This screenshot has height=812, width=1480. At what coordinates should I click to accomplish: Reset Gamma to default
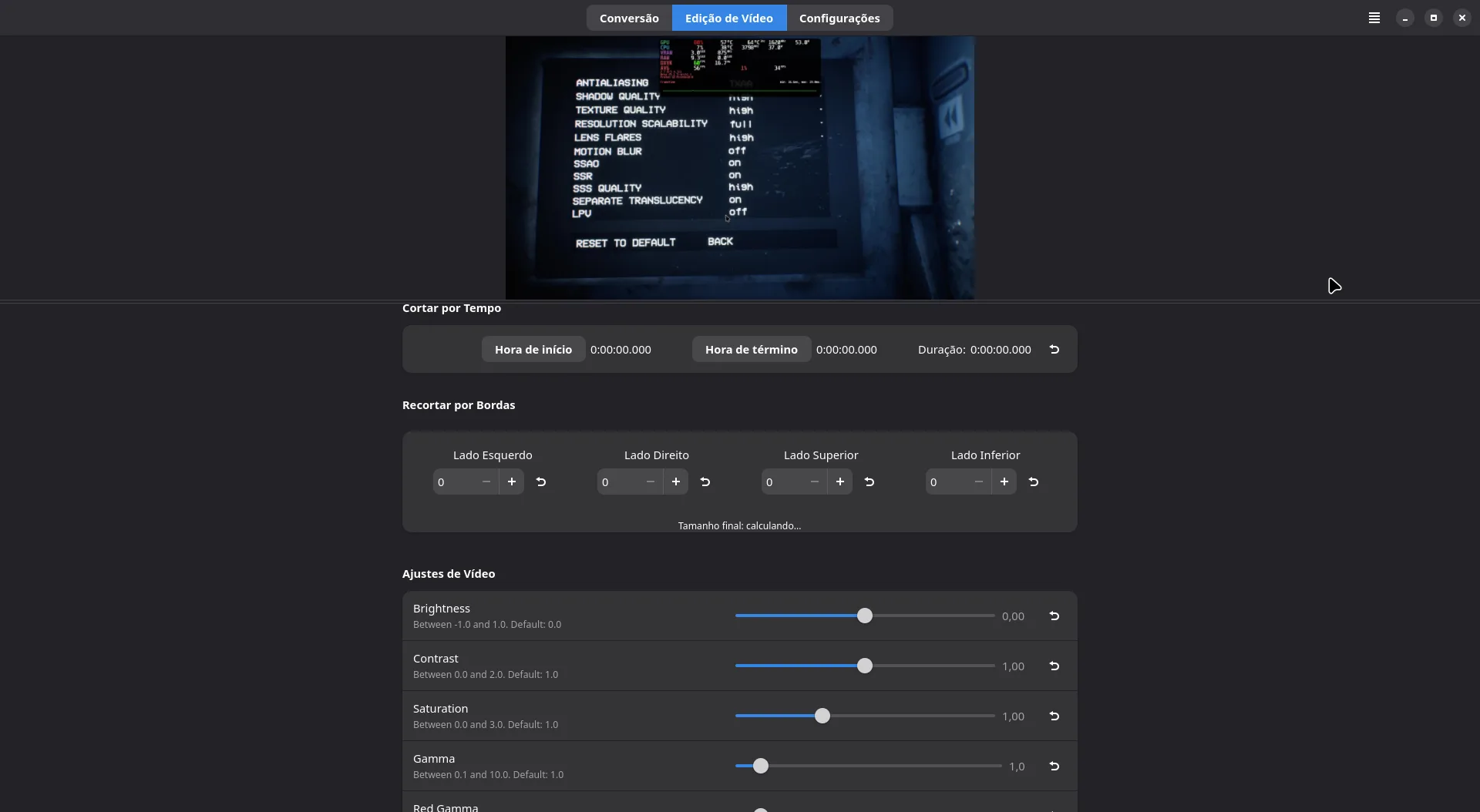click(1054, 767)
